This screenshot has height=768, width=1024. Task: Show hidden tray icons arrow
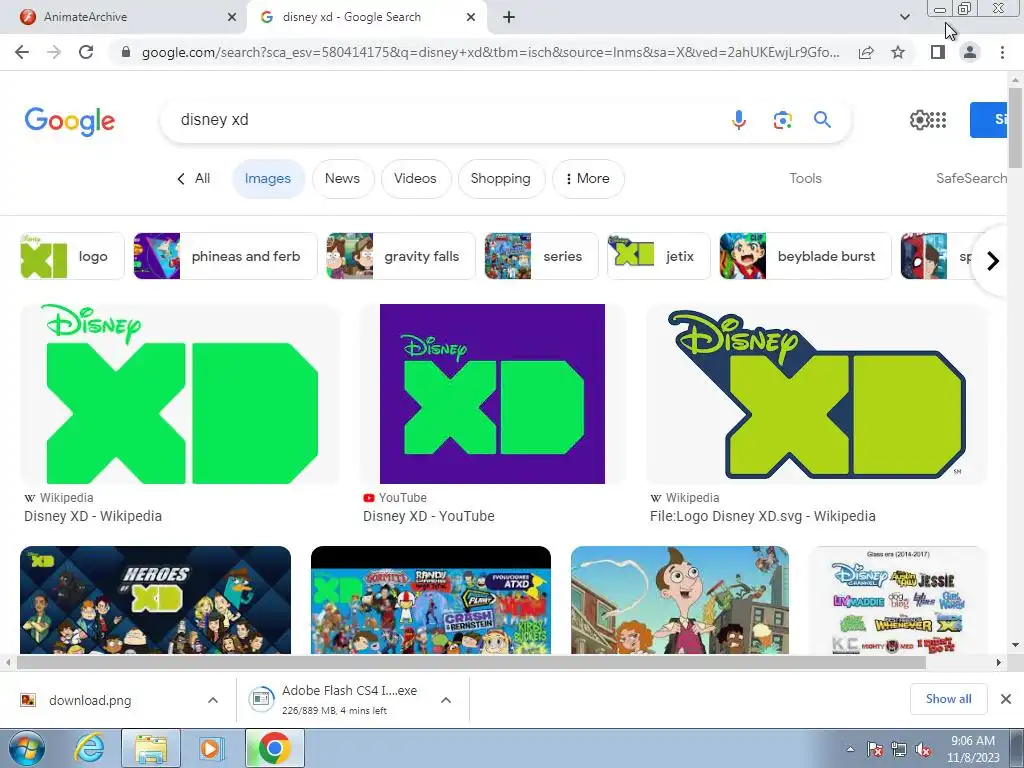click(x=850, y=750)
